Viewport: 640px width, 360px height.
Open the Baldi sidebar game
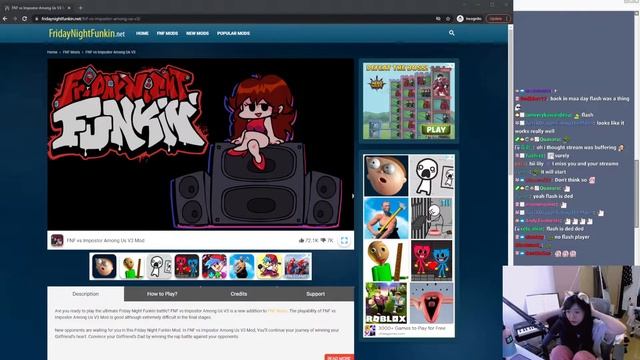(386, 261)
